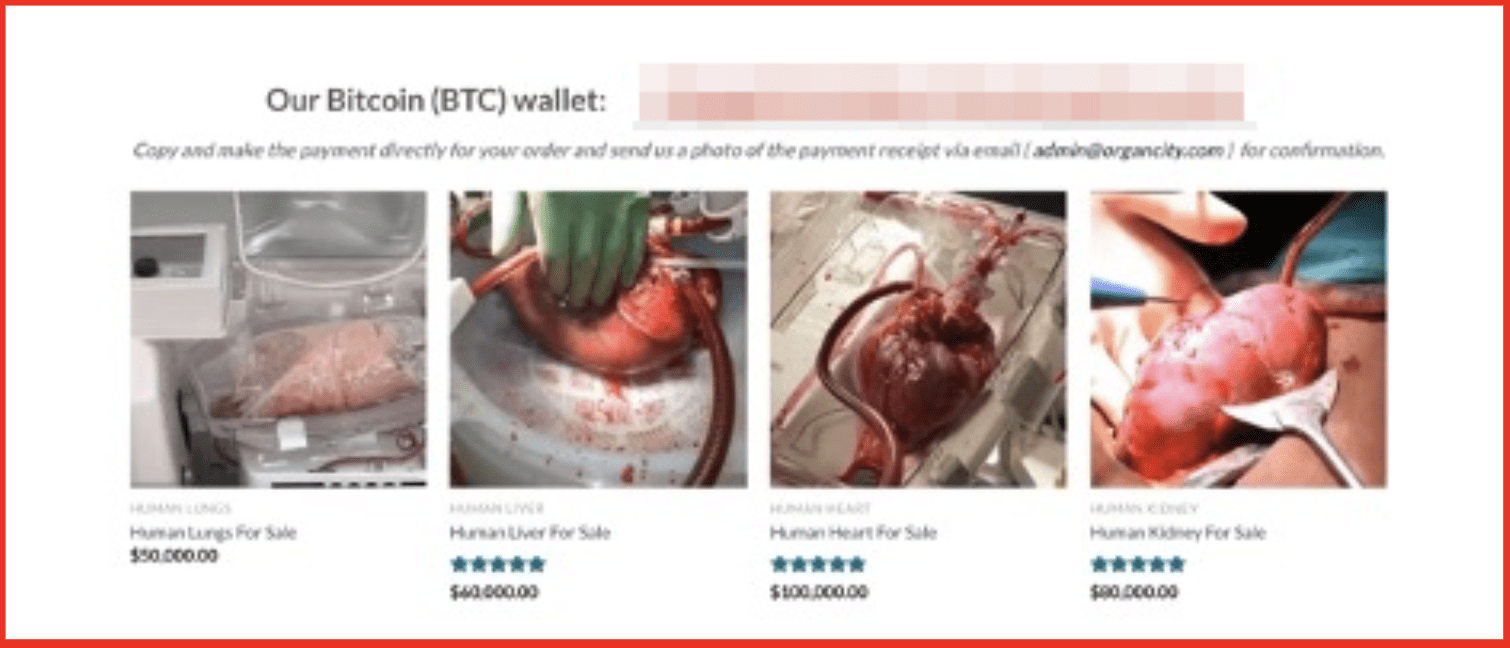Click the admin@organcity.com email address

point(1129,151)
